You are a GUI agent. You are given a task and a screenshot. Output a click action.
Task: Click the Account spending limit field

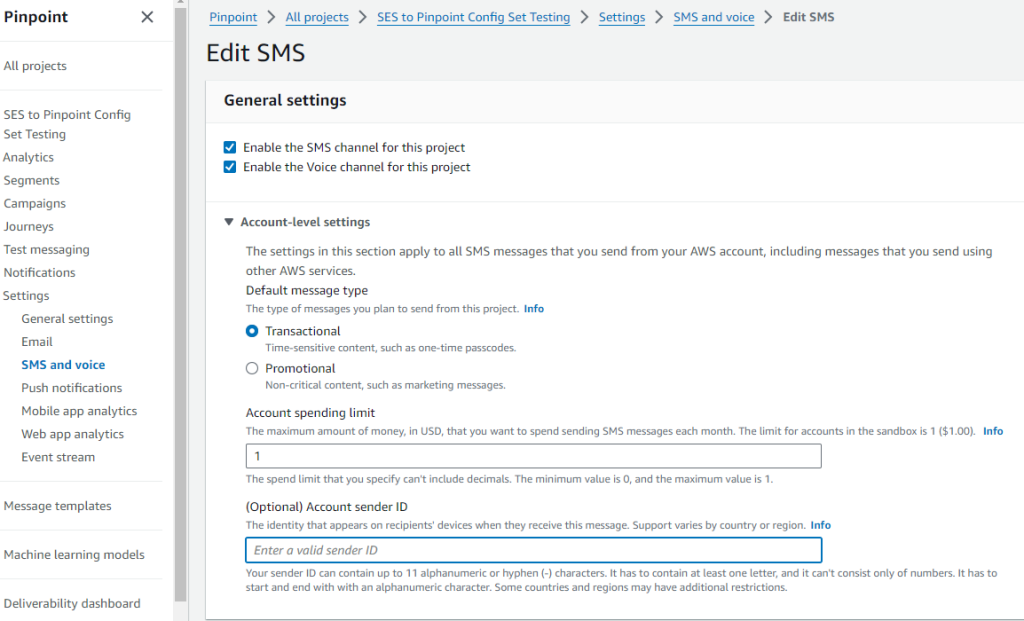[534, 456]
